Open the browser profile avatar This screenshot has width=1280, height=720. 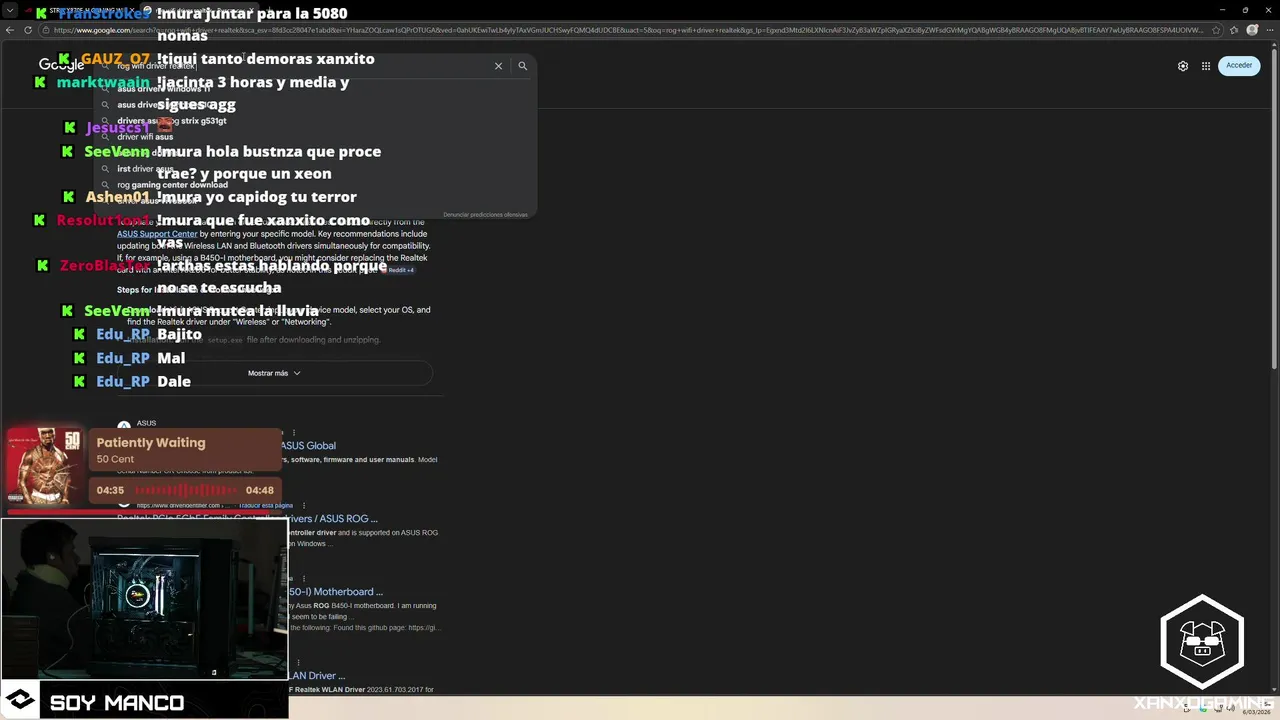coord(1252,30)
